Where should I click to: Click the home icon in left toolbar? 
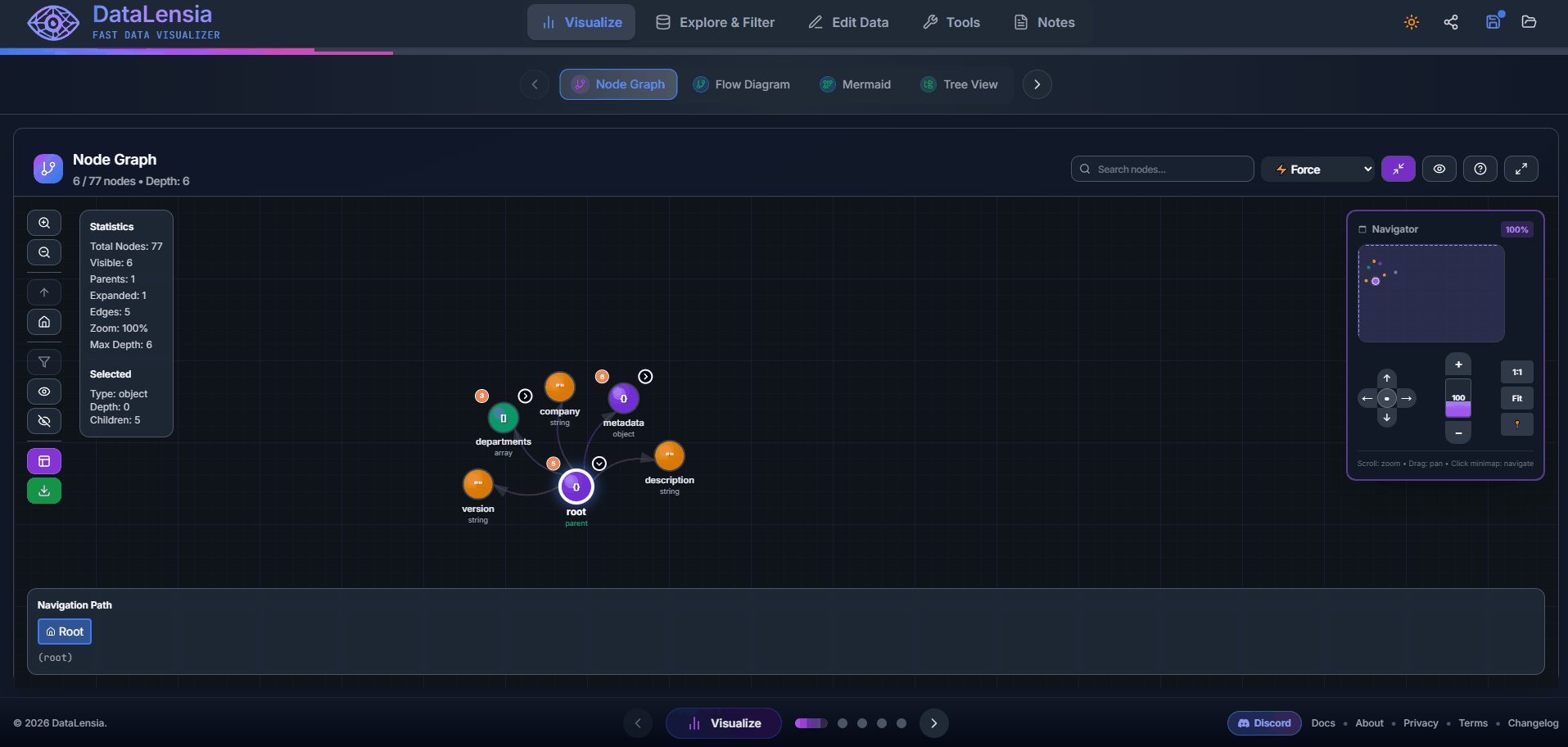(x=44, y=322)
